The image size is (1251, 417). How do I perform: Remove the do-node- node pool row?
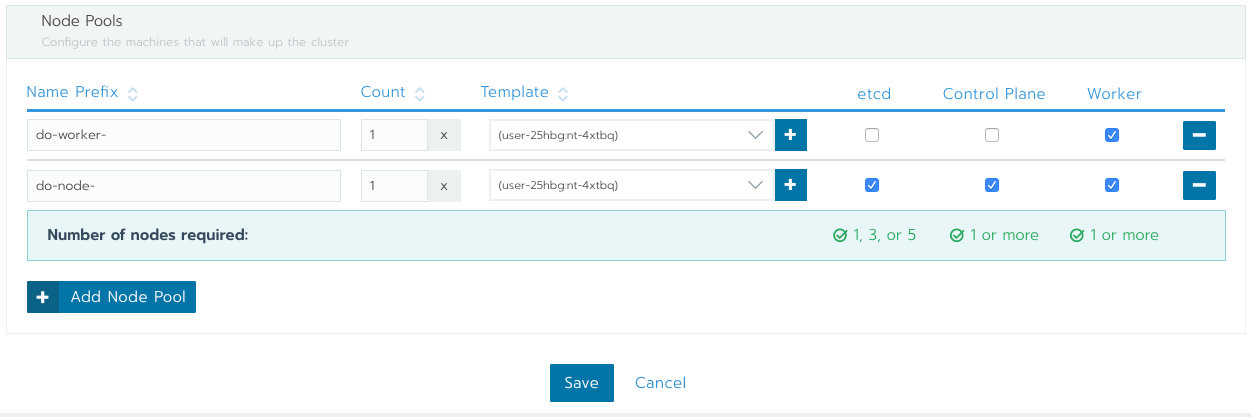pos(1199,185)
